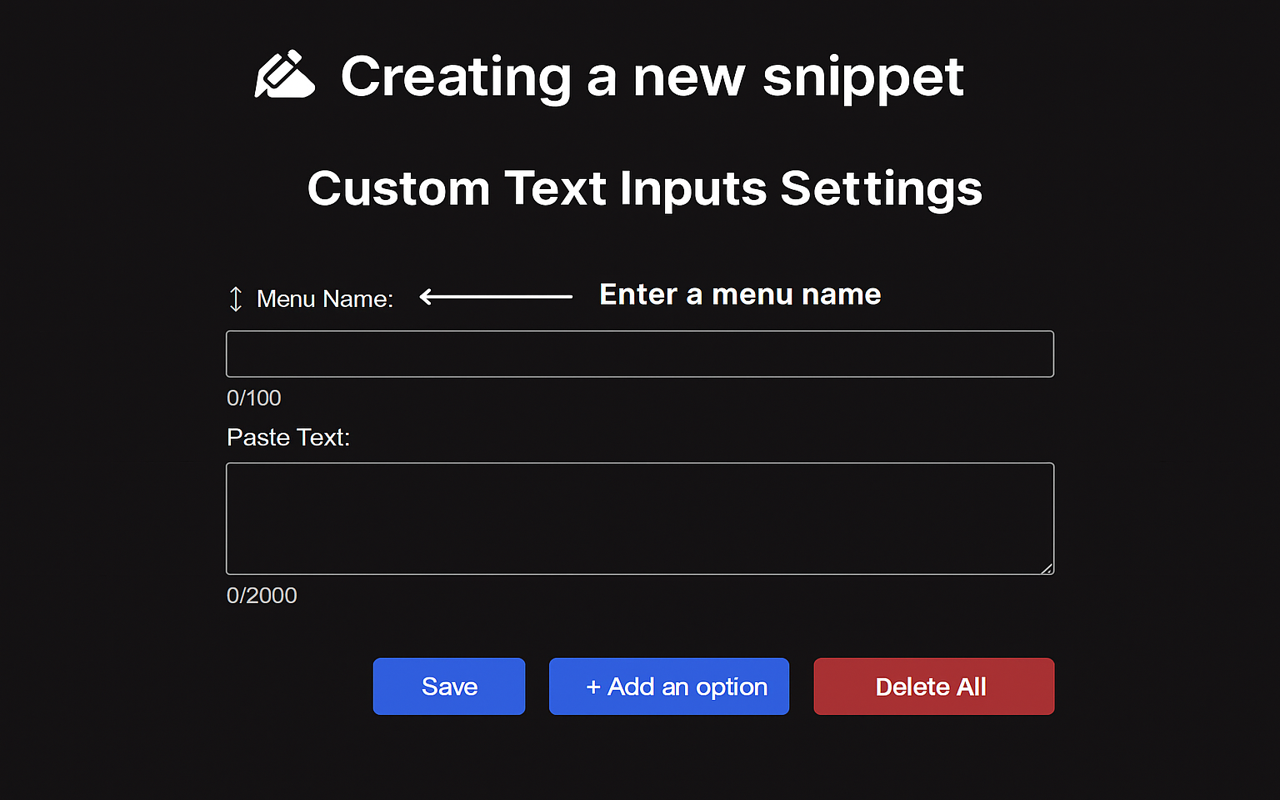Viewport: 1280px width, 800px height.
Task: Click the resize grip of Paste Text box
Action: click(x=1046, y=567)
